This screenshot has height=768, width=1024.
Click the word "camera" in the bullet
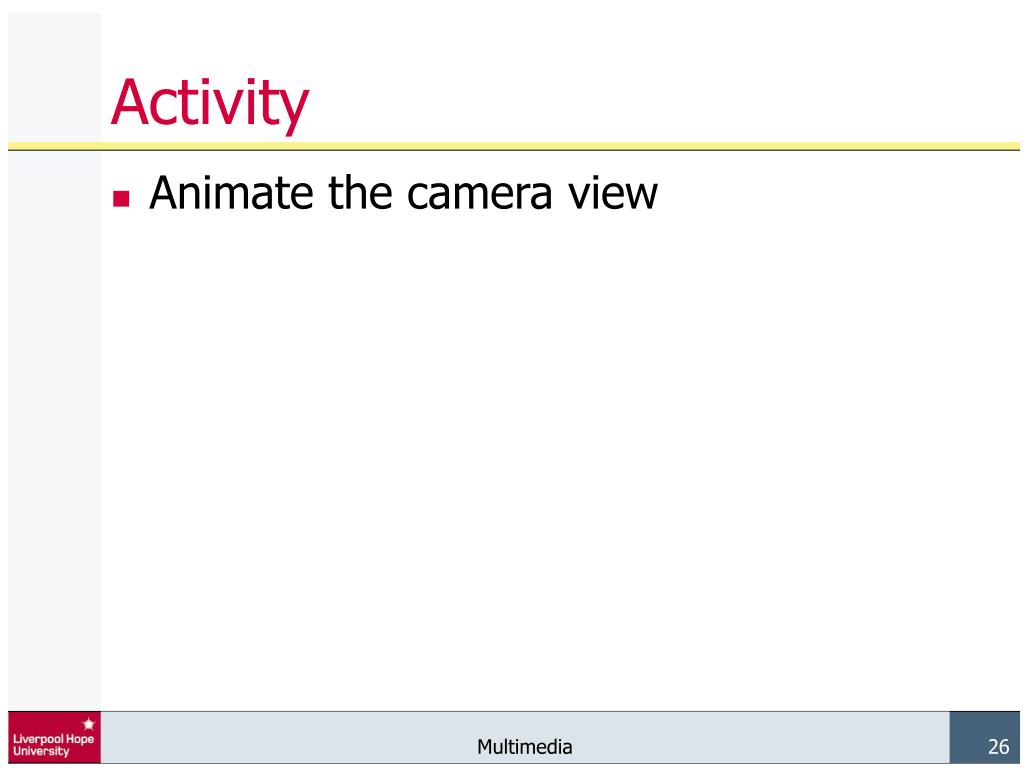pyautogui.click(x=479, y=197)
